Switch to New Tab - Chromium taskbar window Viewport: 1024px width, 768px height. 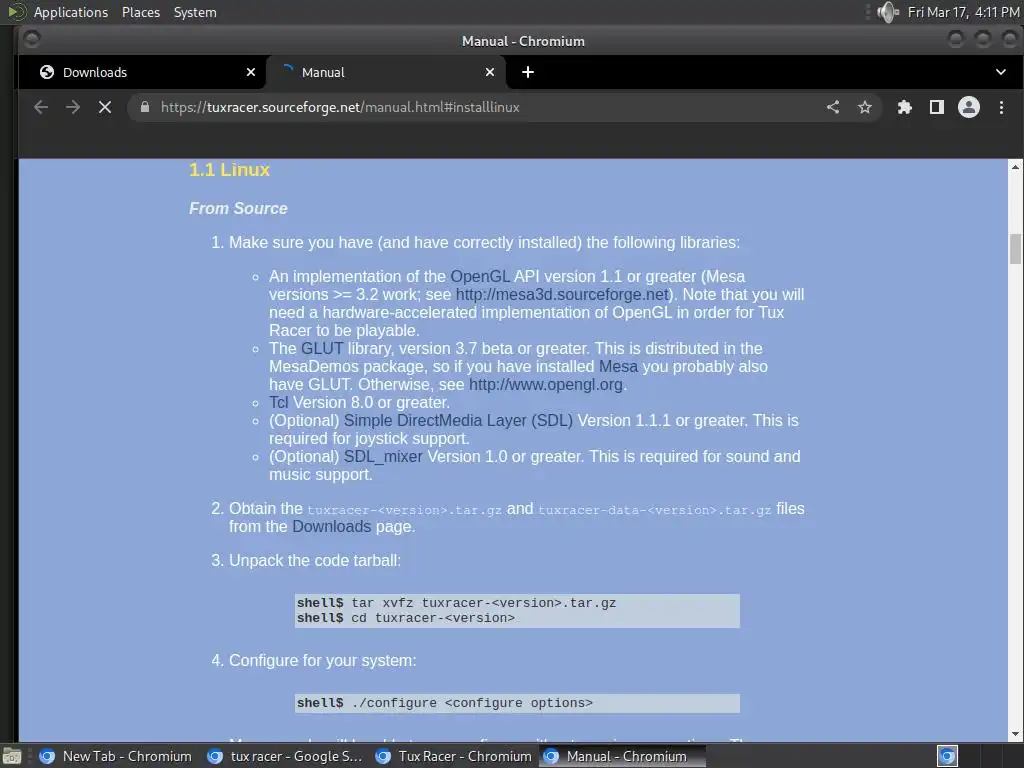click(116, 756)
